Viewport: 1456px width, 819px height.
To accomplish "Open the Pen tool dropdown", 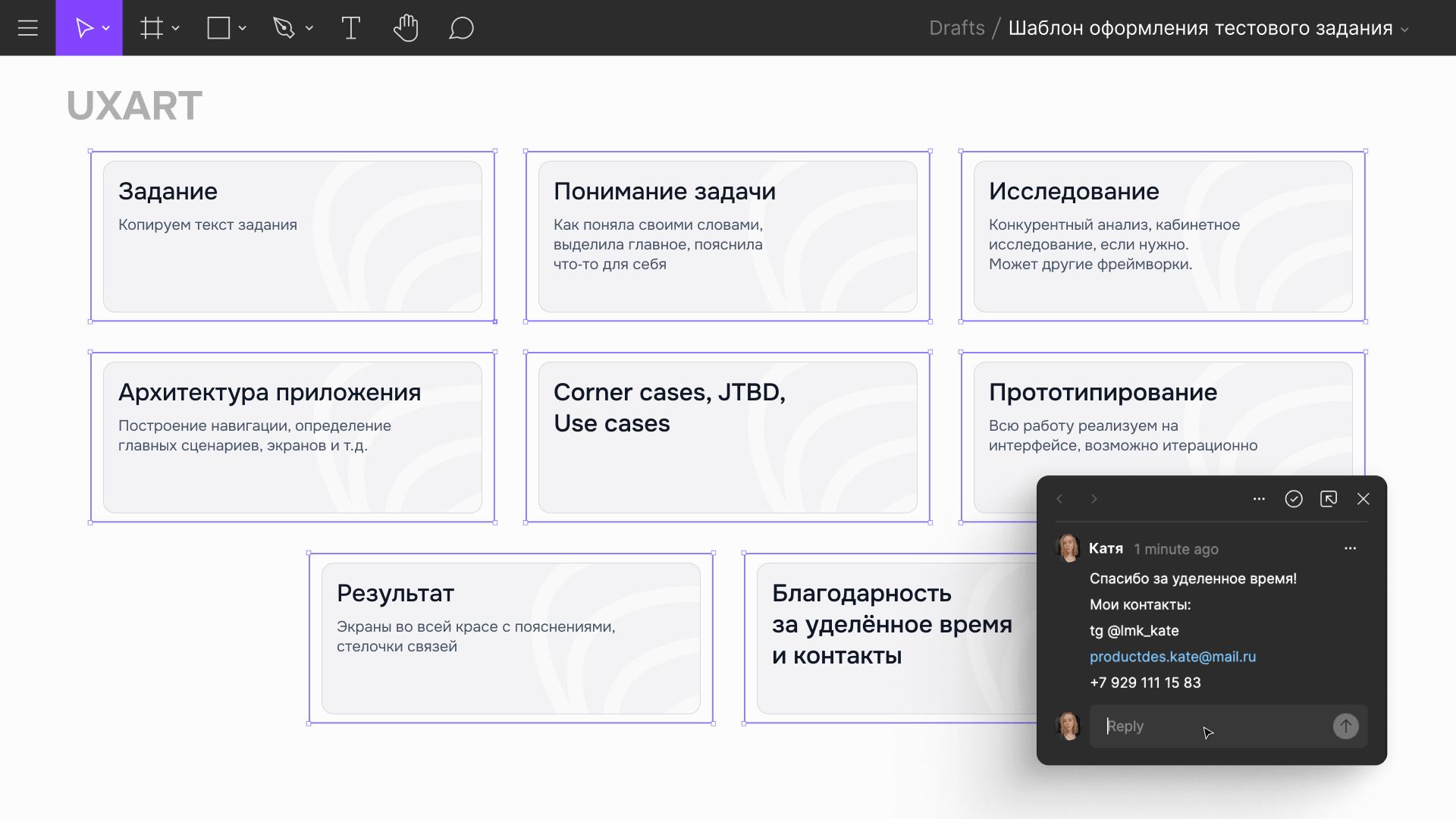I will point(309,28).
